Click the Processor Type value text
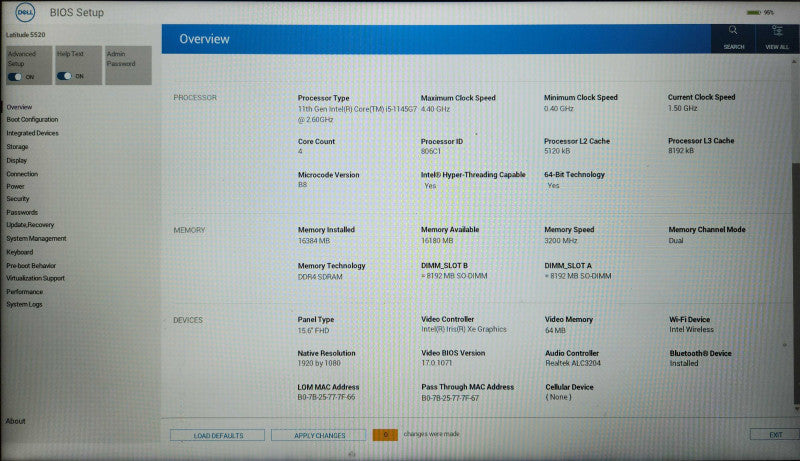 point(357,114)
